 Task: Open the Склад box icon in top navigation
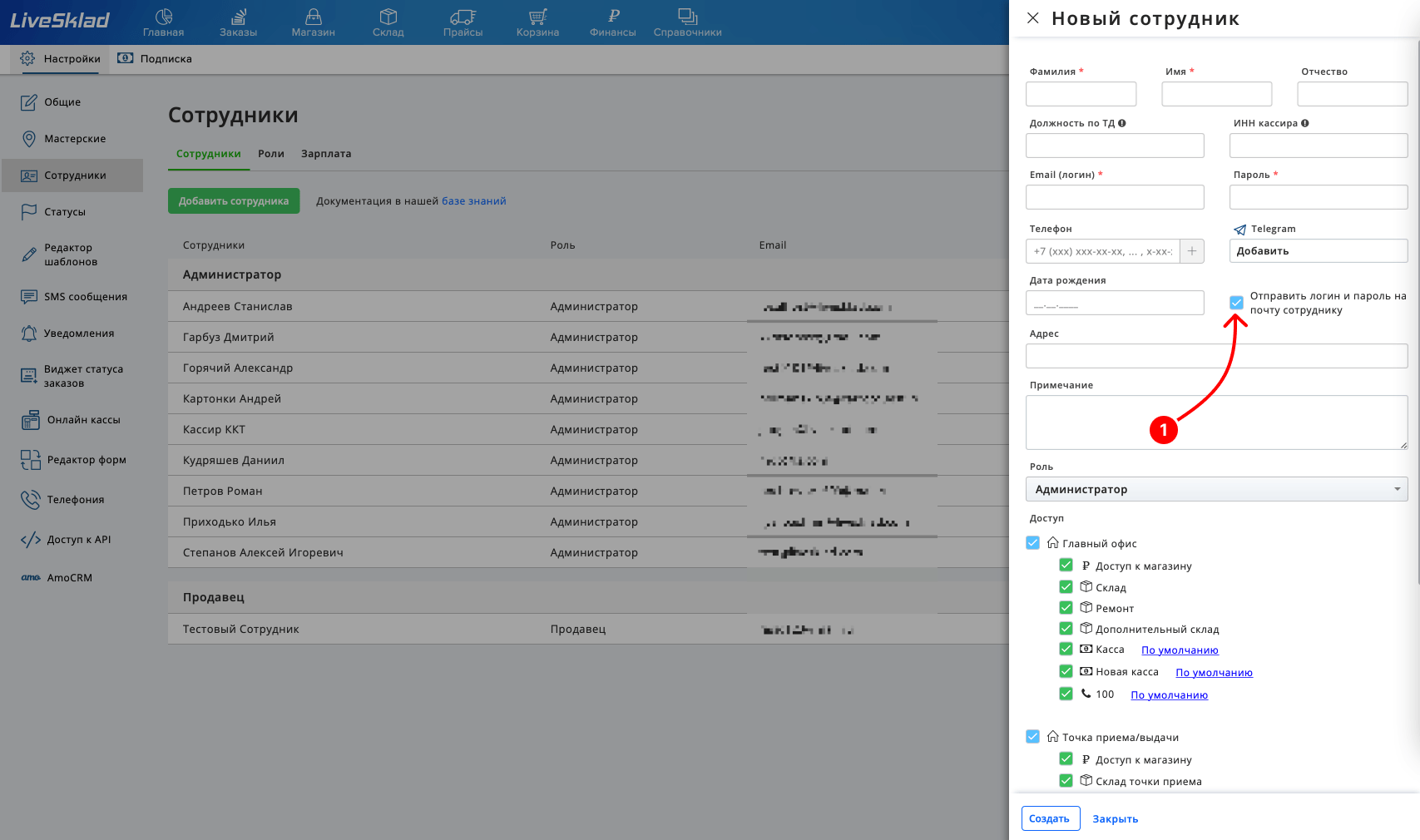(388, 17)
